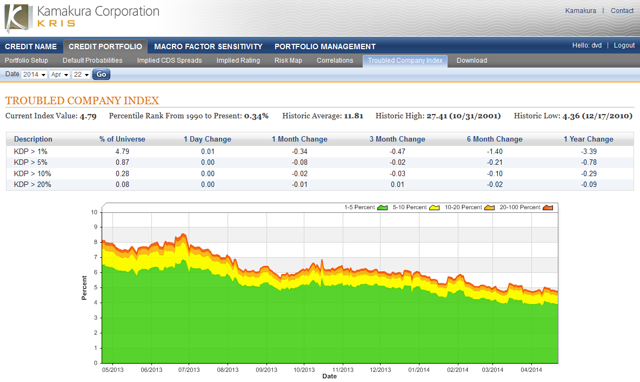Open the day dropdown showing 22
This screenshot has height=382, width=640.
coord(81,75)
